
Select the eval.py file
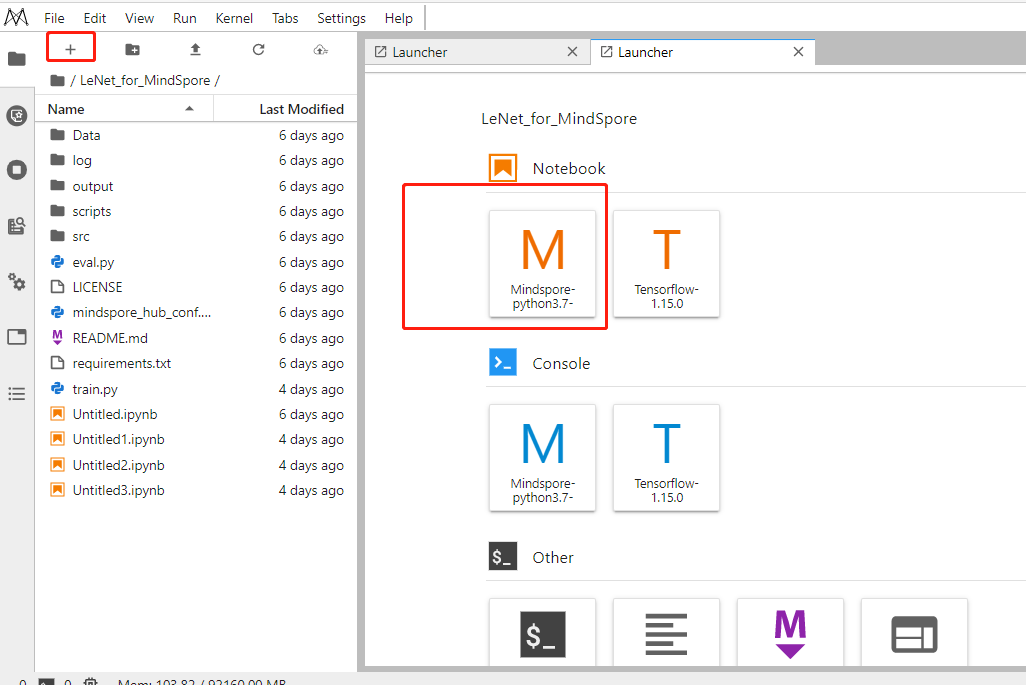point(196,262)
